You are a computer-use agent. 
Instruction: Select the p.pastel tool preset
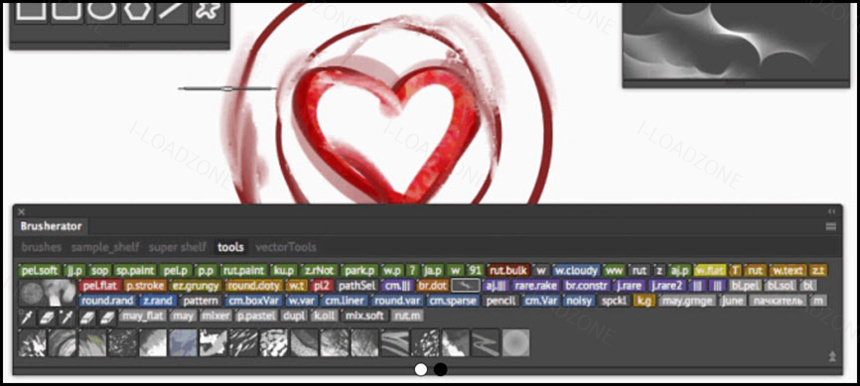click(x=256, y=316)
